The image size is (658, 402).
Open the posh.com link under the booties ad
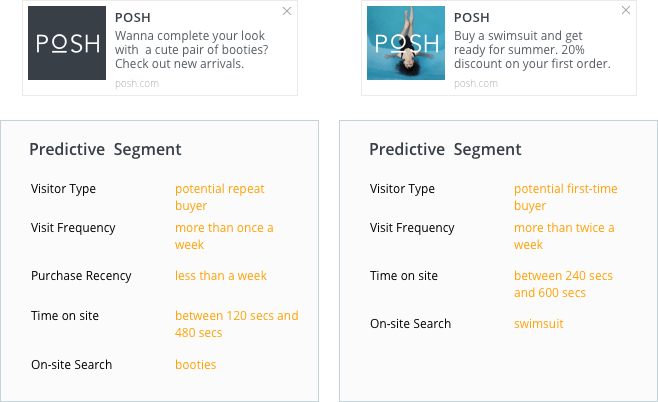click(136, 83)
